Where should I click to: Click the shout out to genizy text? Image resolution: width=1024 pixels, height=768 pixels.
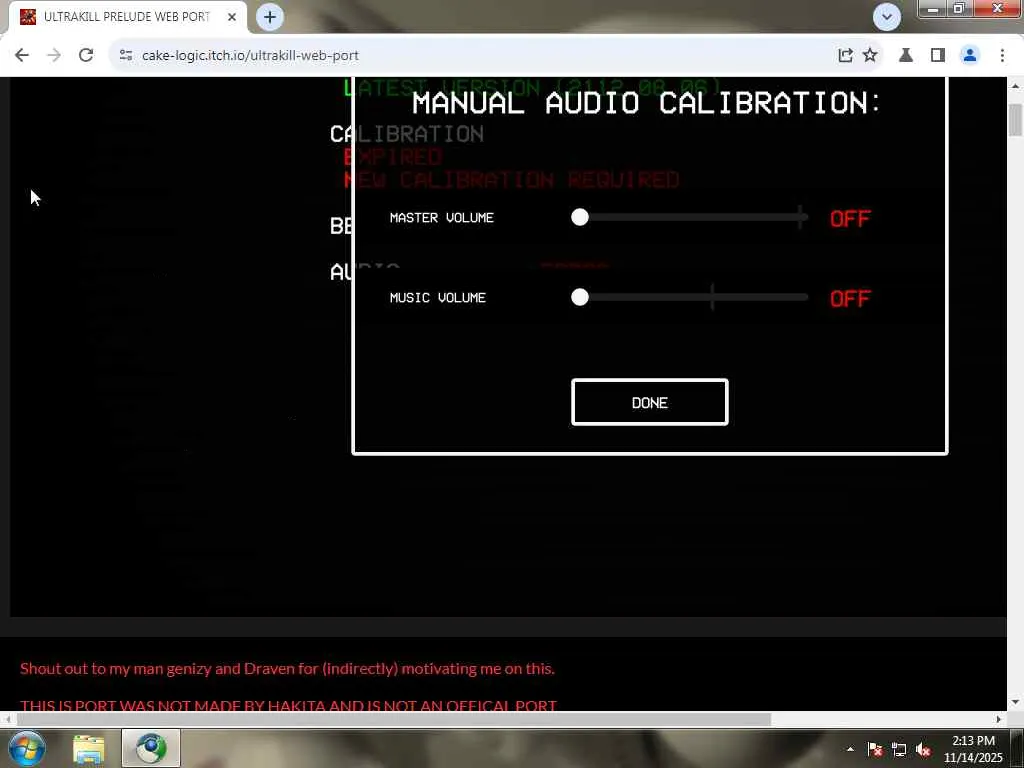click(x=287, y=669)
